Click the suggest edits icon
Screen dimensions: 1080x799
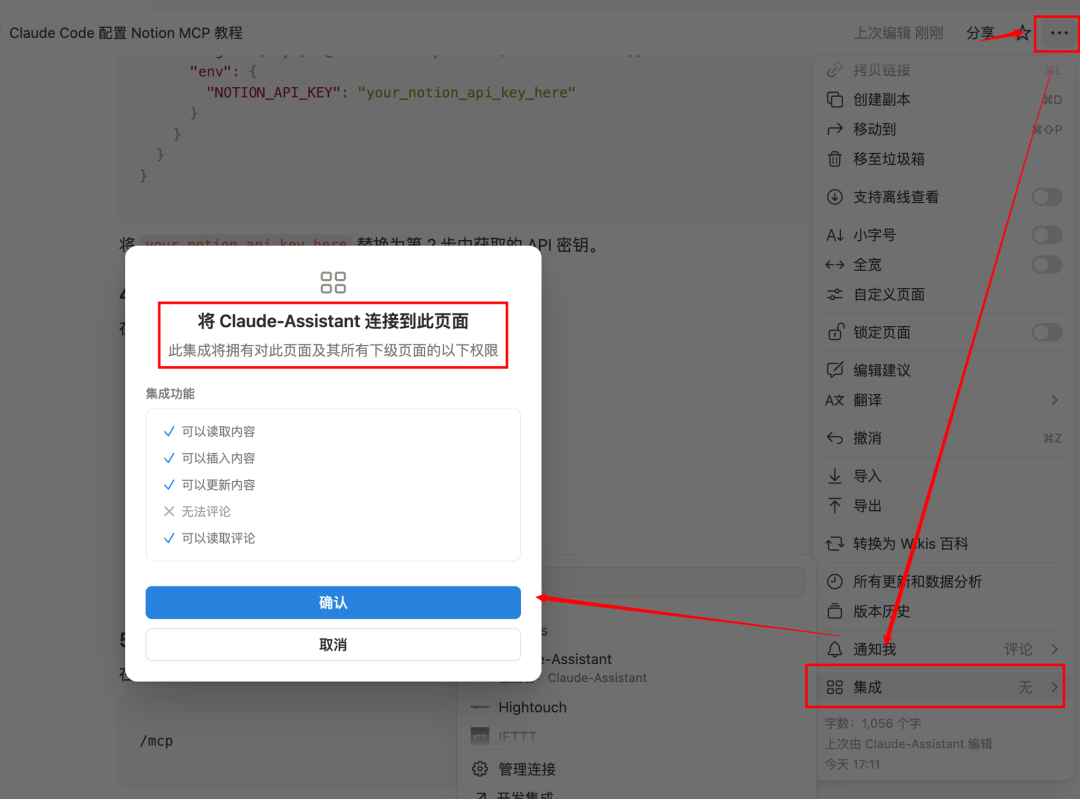coord(835,370)
